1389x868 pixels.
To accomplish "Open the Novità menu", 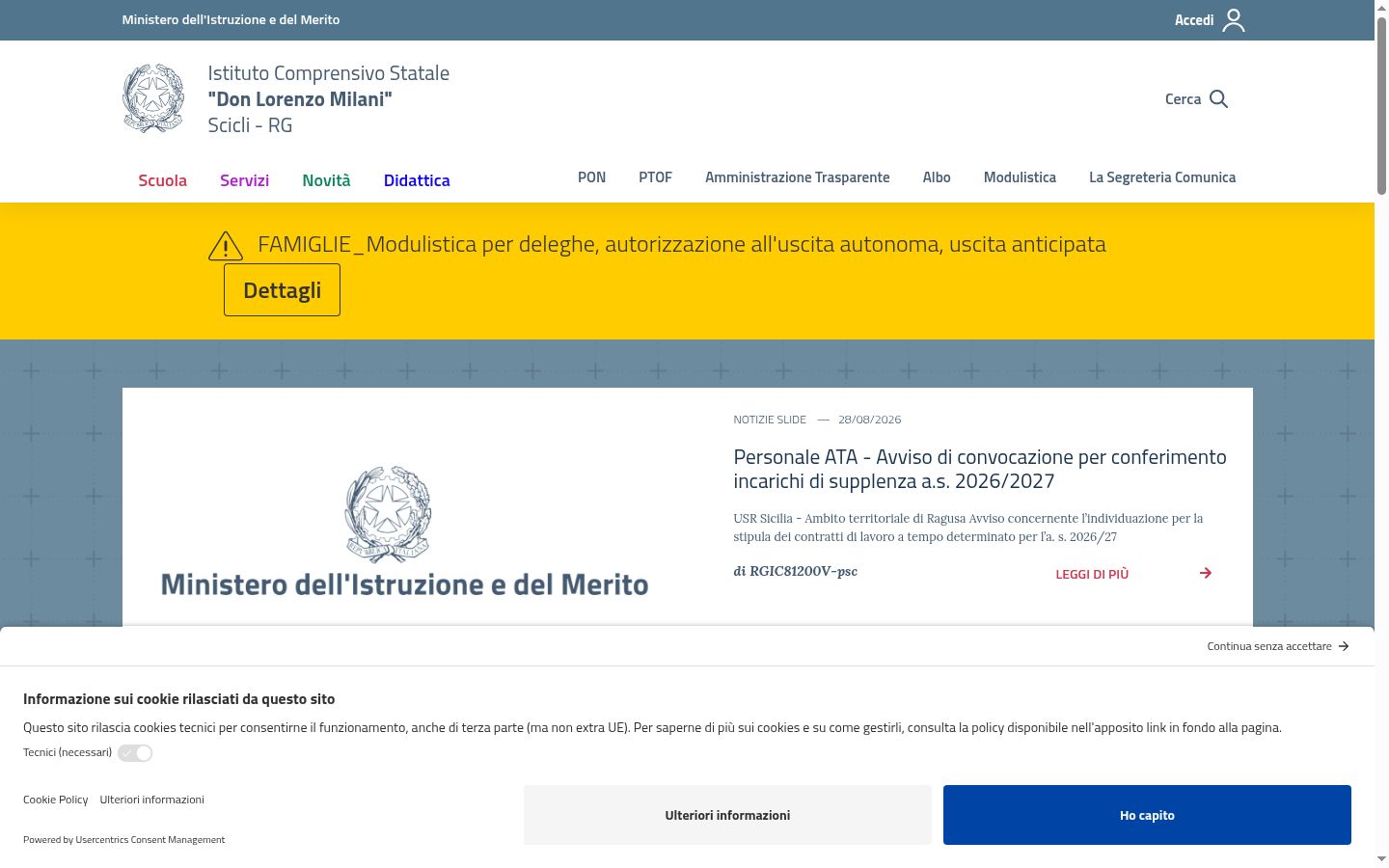I will click(326, 180).
